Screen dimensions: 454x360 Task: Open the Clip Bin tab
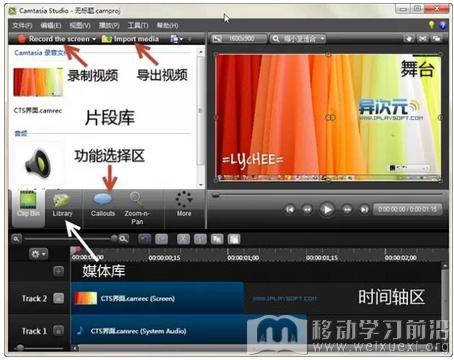(28, 208)
